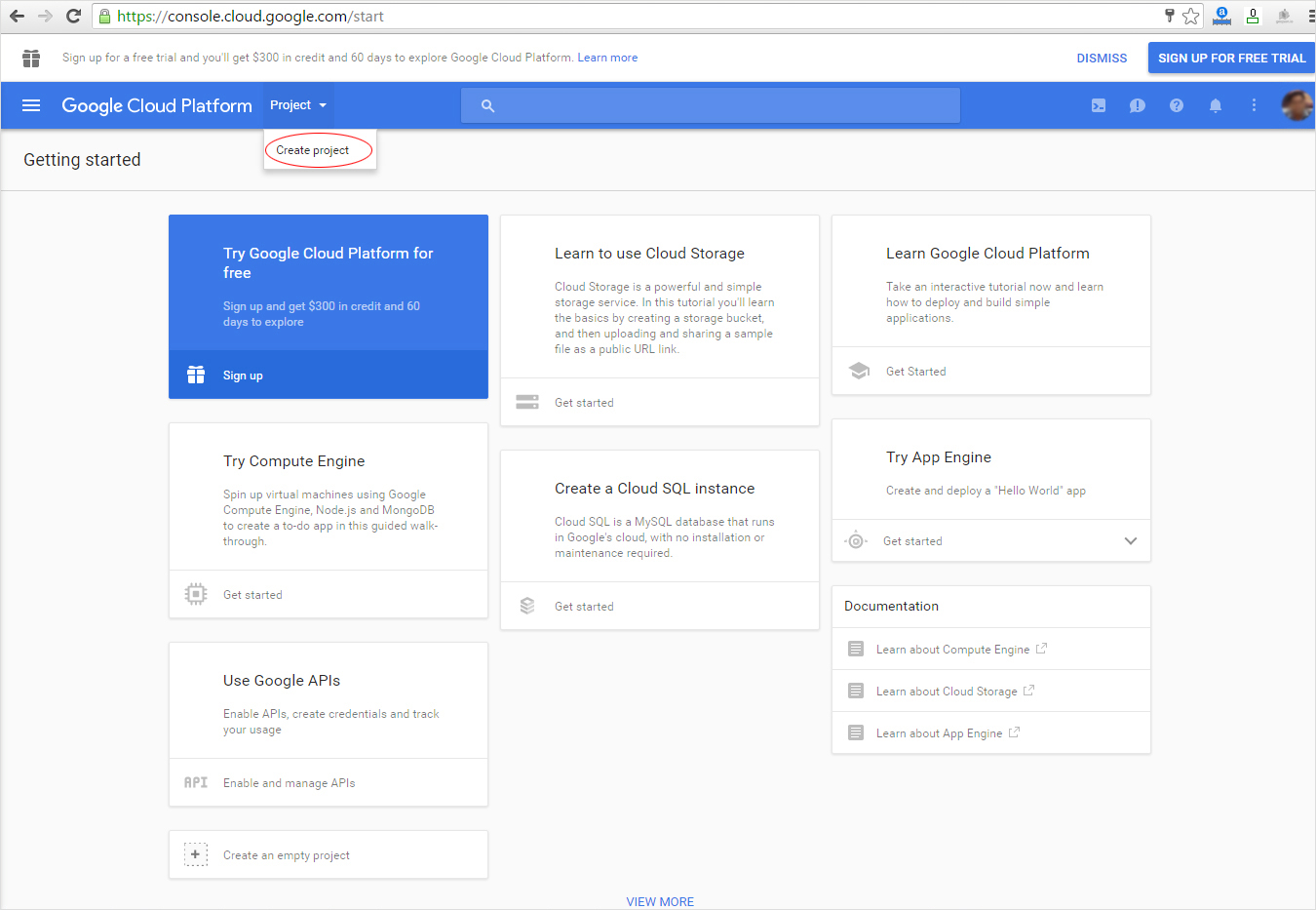Open the help question mark icon

tap(1177, 105)
